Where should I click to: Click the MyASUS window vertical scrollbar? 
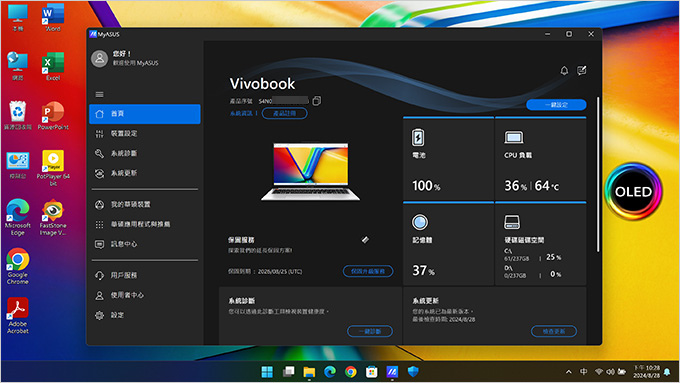pyautogui.click(x=598, y=173)
